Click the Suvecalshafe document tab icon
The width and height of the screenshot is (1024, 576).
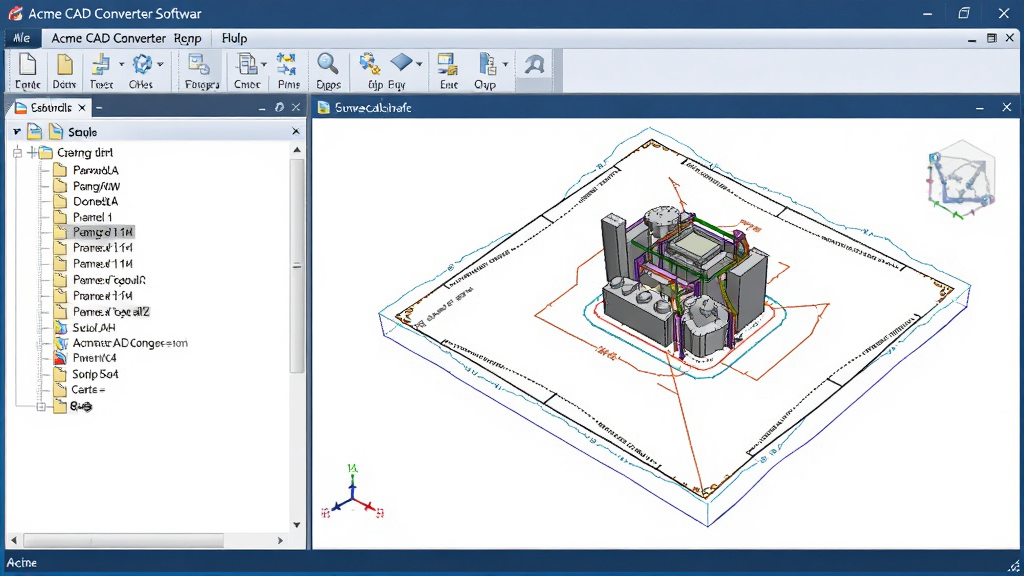coord(323,108)
